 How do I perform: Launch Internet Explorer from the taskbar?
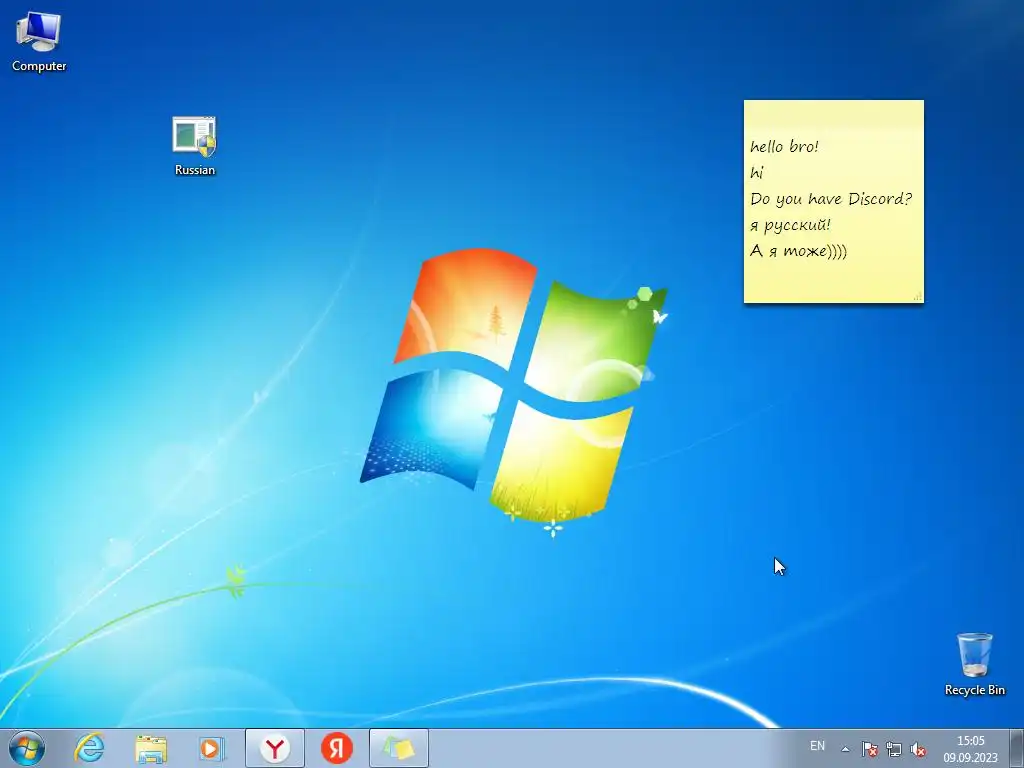pos(89,748)
